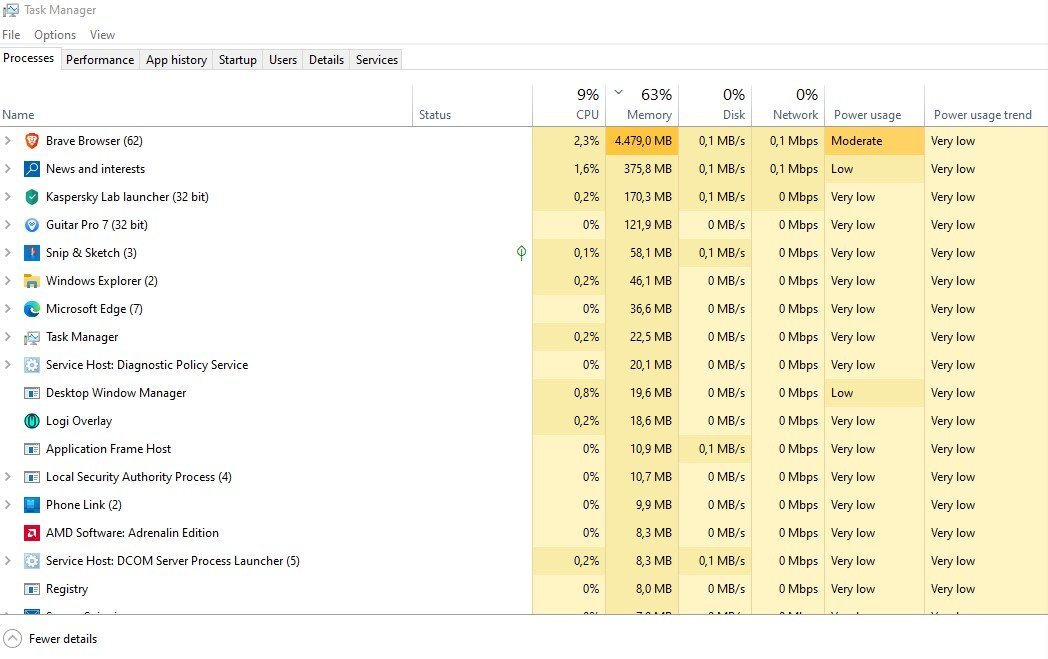Click the News and interests icon
The image size is (1048, 659).
(31, 169)
